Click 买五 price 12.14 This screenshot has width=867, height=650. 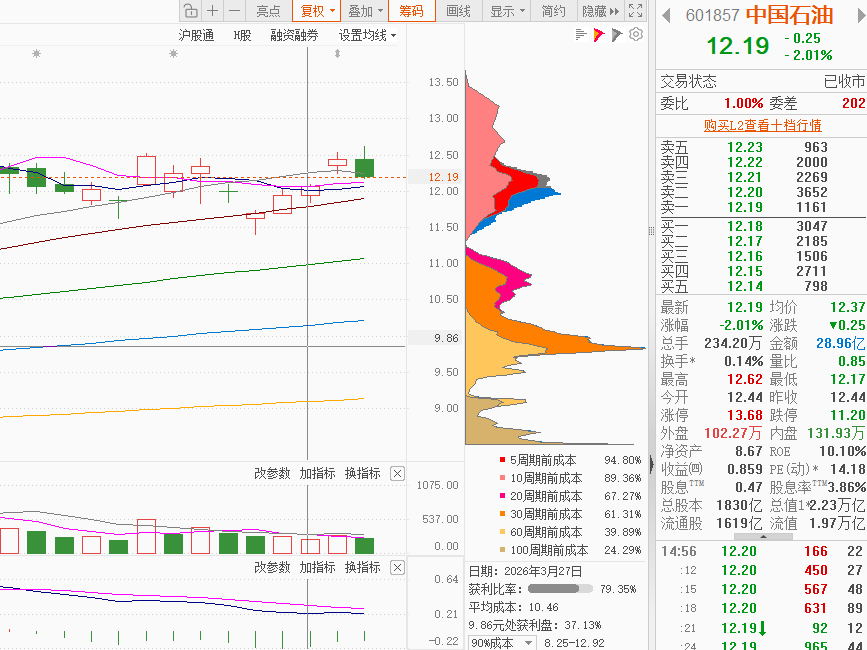[x=744, y=286]
